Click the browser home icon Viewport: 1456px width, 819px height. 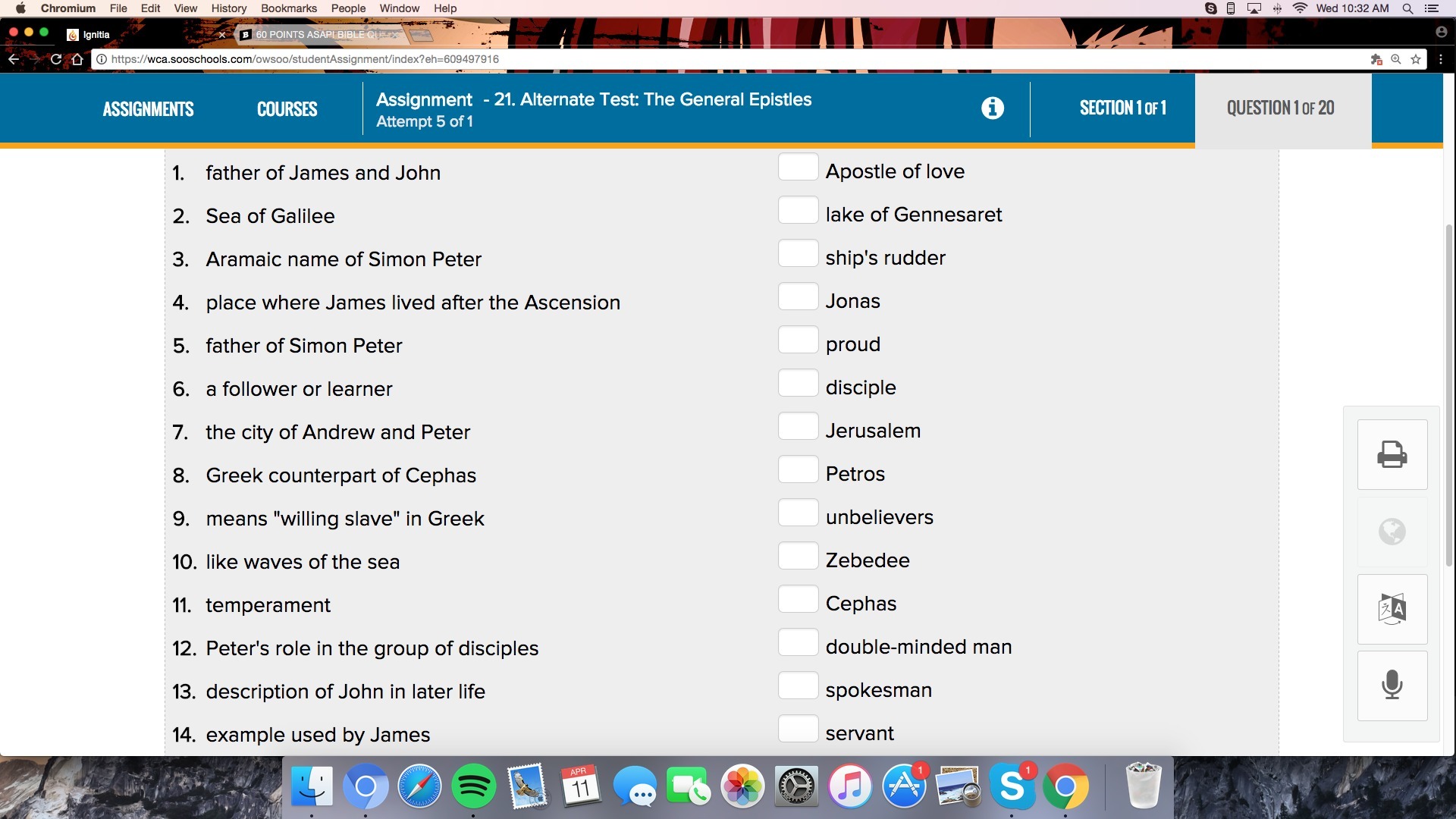(x=77, y=59)
